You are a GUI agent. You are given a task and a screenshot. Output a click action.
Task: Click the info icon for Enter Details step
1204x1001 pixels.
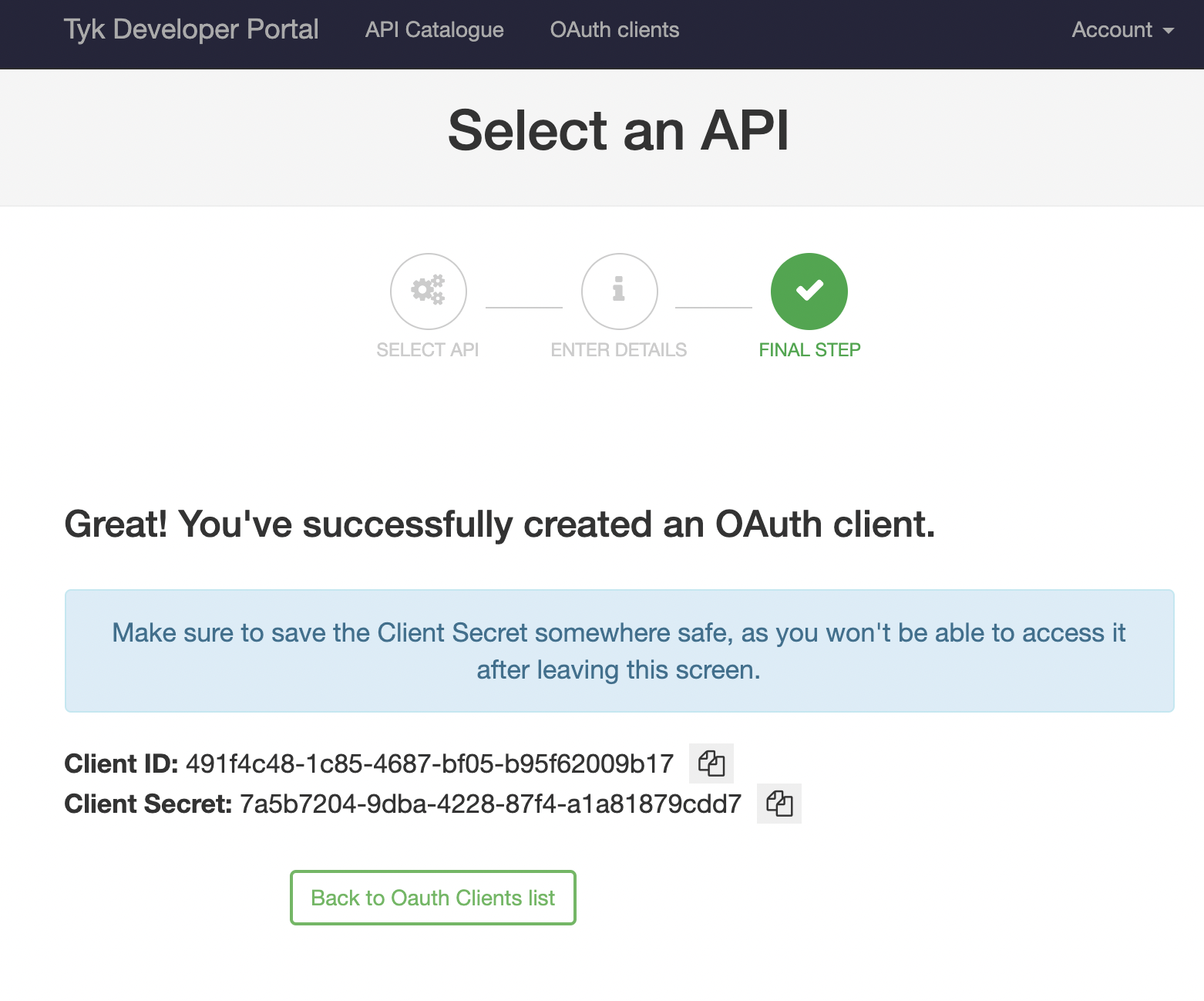(x=619, y=291)
